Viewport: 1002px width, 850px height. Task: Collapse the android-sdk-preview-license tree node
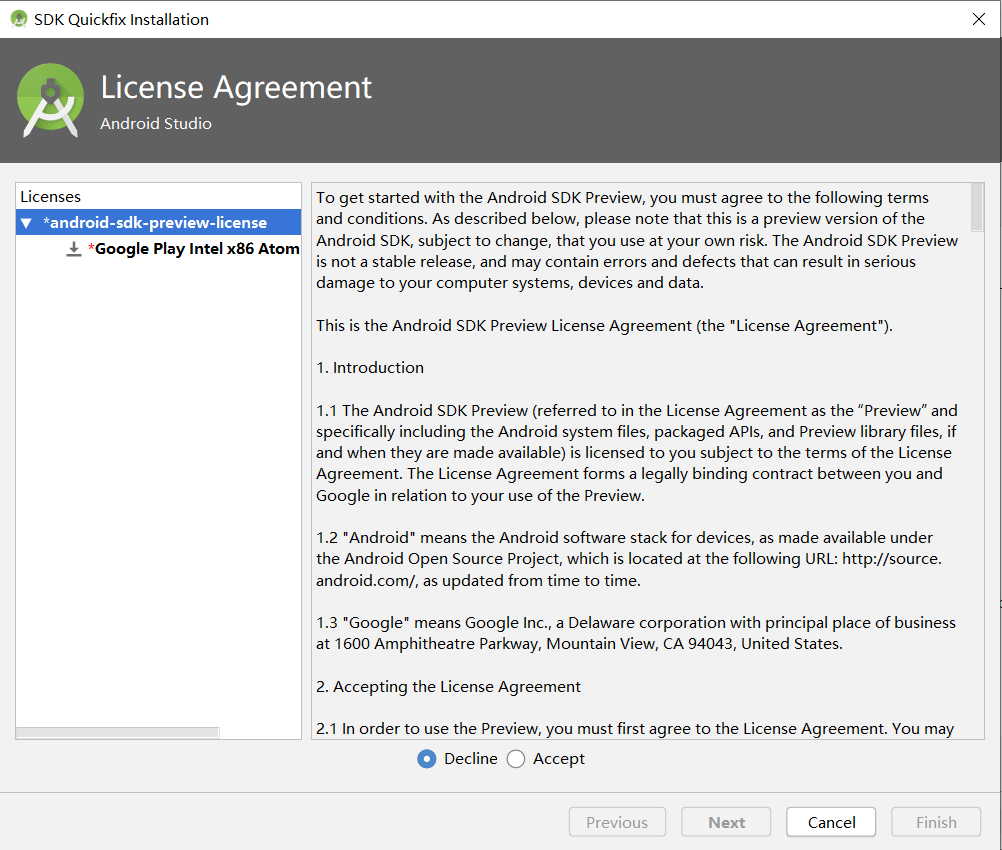26,223
